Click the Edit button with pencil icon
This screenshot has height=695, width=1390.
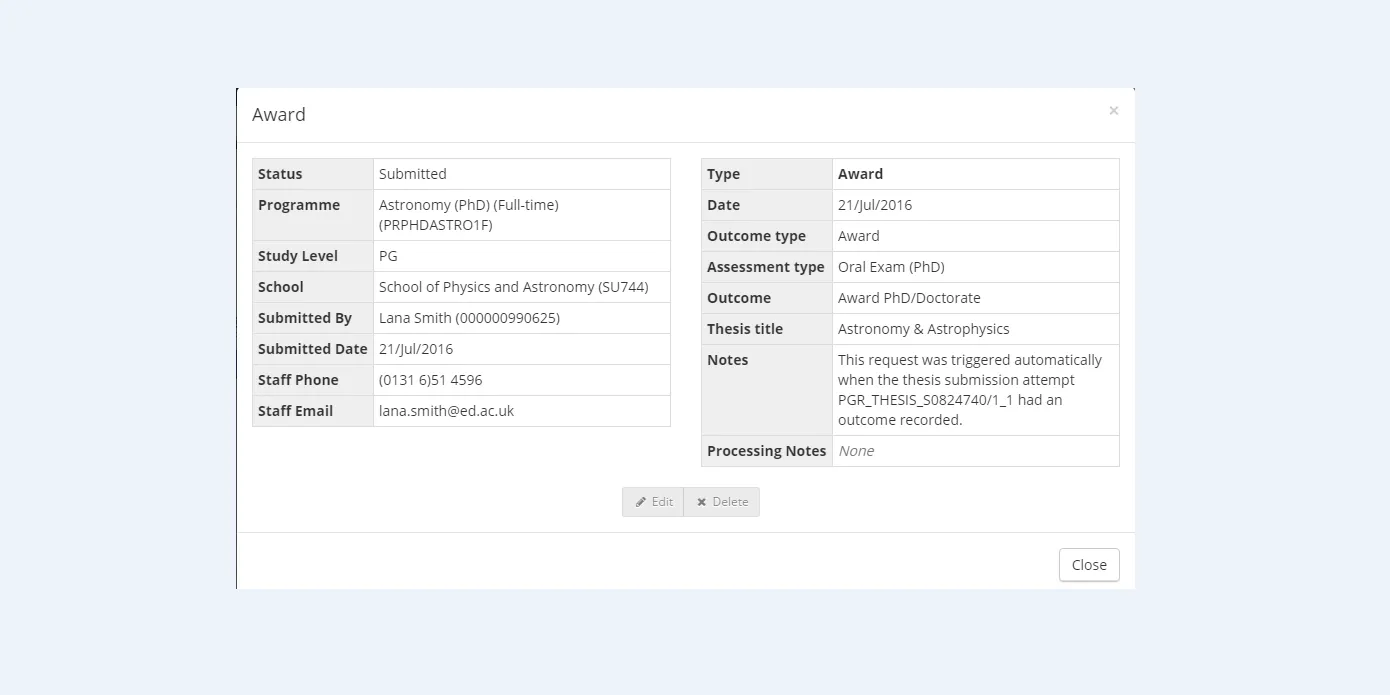point(653,502)
